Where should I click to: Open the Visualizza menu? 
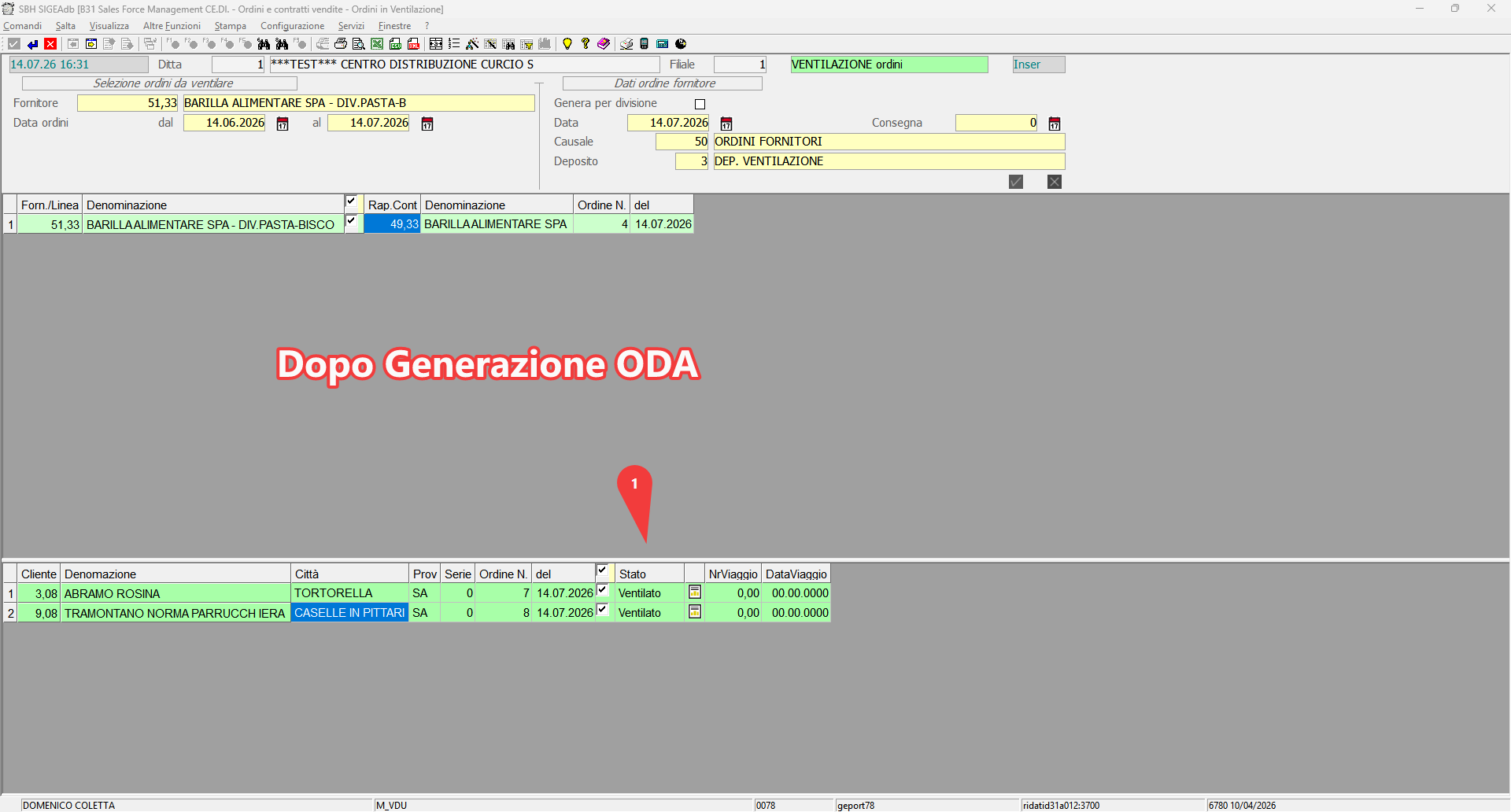coord(109,26)
